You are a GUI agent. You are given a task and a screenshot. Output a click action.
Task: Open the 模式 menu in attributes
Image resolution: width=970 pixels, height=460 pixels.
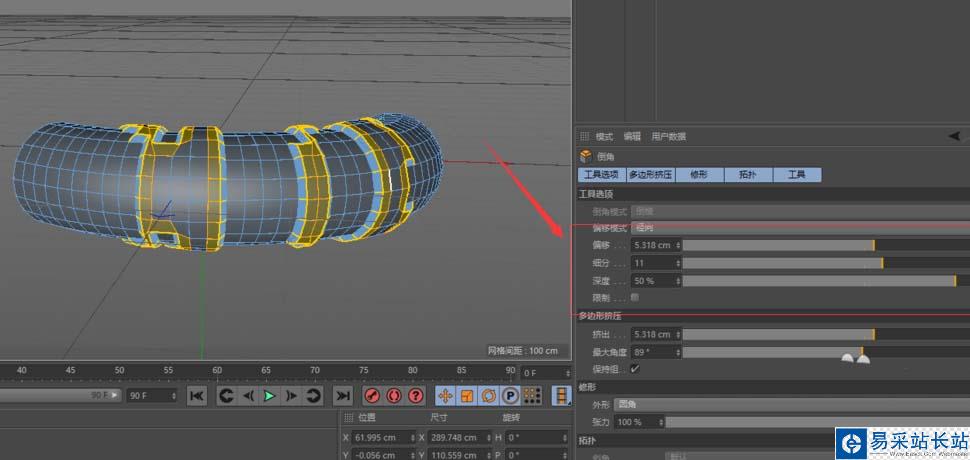(x=604, y=137)
